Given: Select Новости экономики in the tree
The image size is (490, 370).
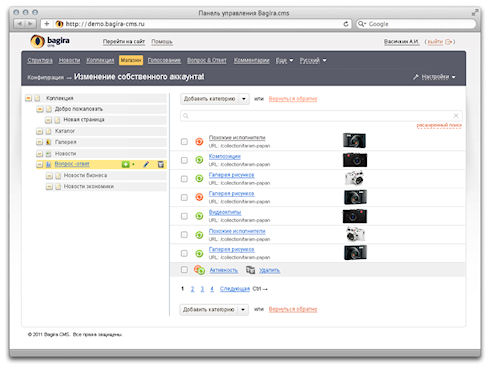Looking at the screenshot, I should 89,187.
